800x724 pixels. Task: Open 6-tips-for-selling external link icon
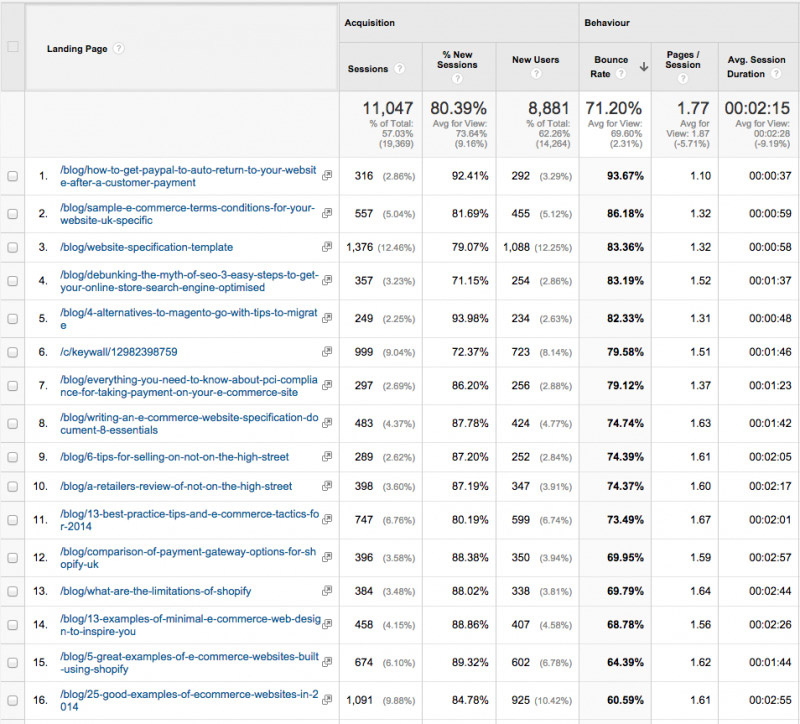(327, 457)
